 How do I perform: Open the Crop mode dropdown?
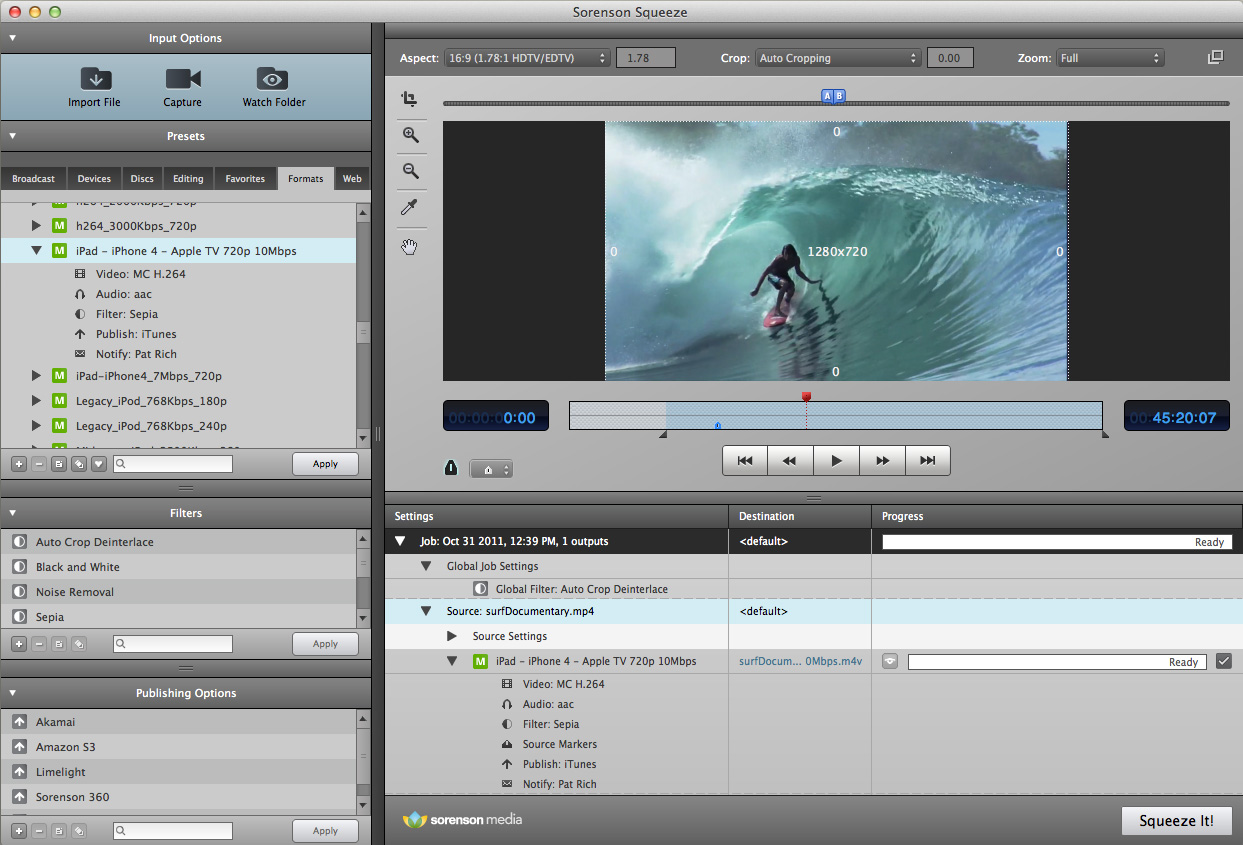point(838,58)
